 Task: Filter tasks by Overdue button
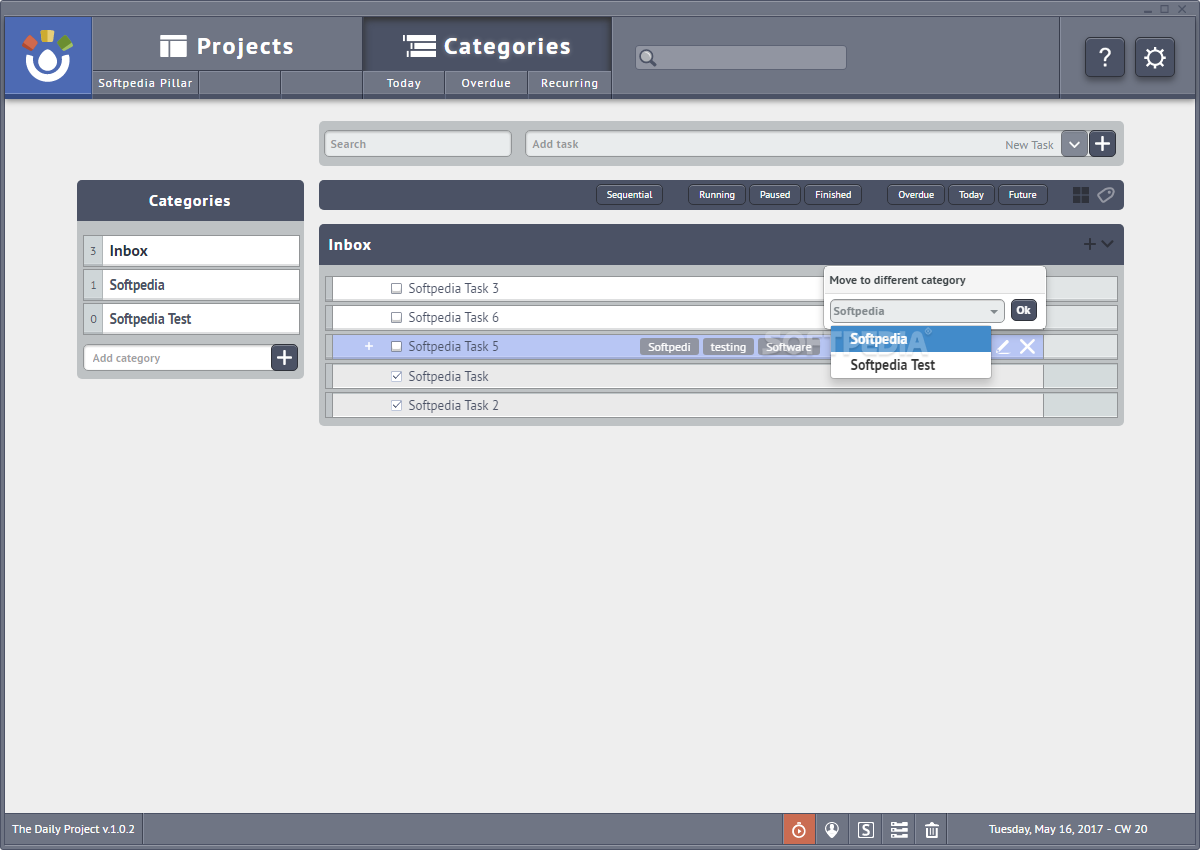click(x=916, y=195)
